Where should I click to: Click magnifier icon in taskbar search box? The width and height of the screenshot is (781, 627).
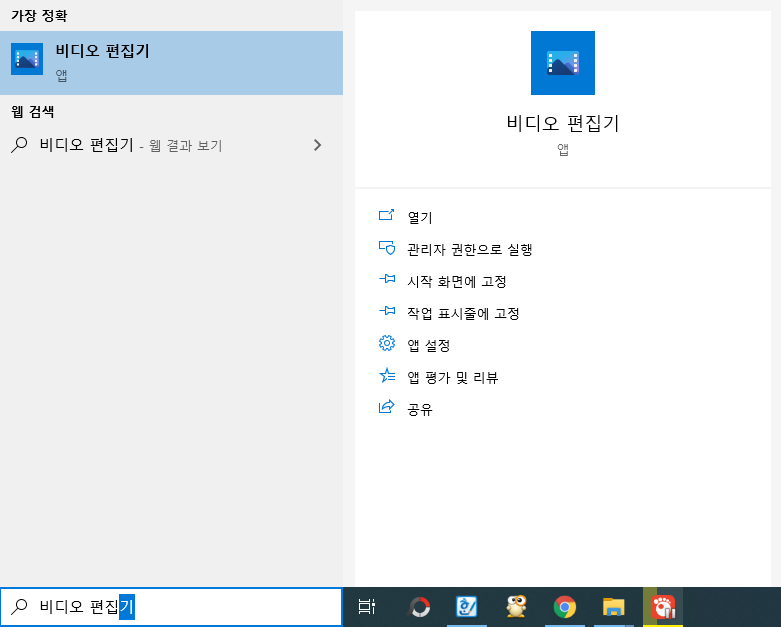point(19,607)
